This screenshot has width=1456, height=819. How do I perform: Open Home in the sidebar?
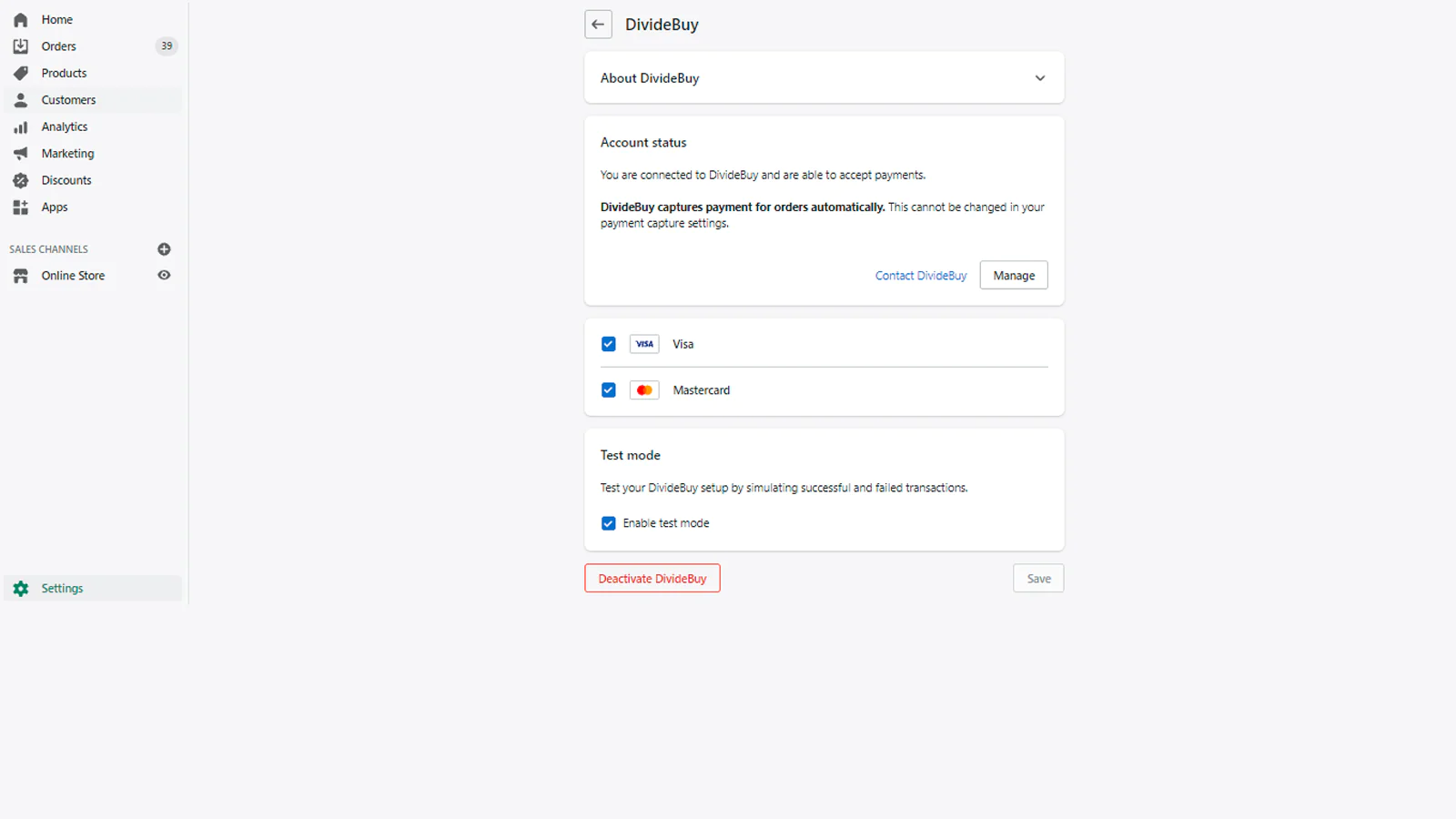[x=93, y=19]
